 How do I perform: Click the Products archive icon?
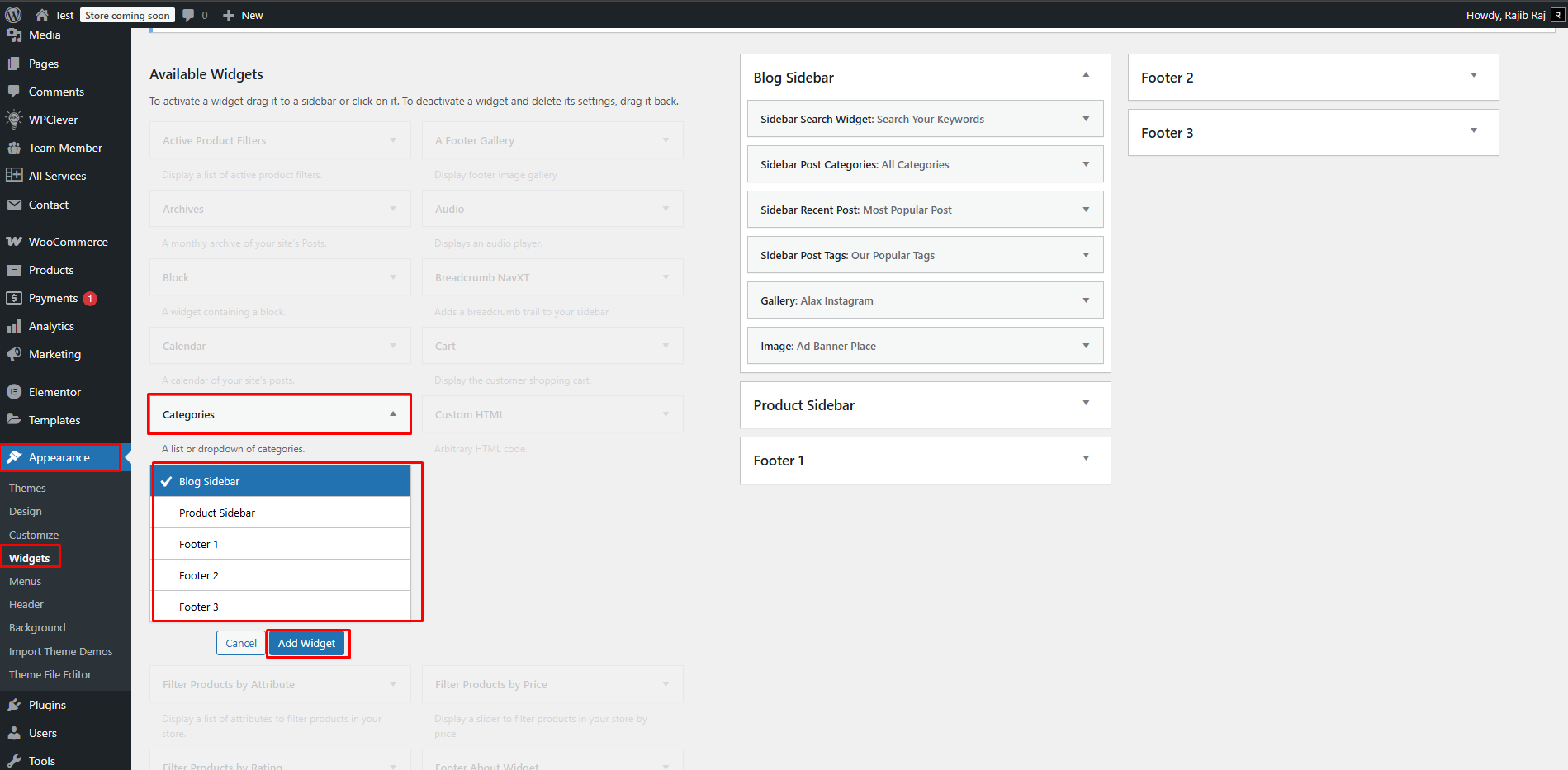[14, 270]
